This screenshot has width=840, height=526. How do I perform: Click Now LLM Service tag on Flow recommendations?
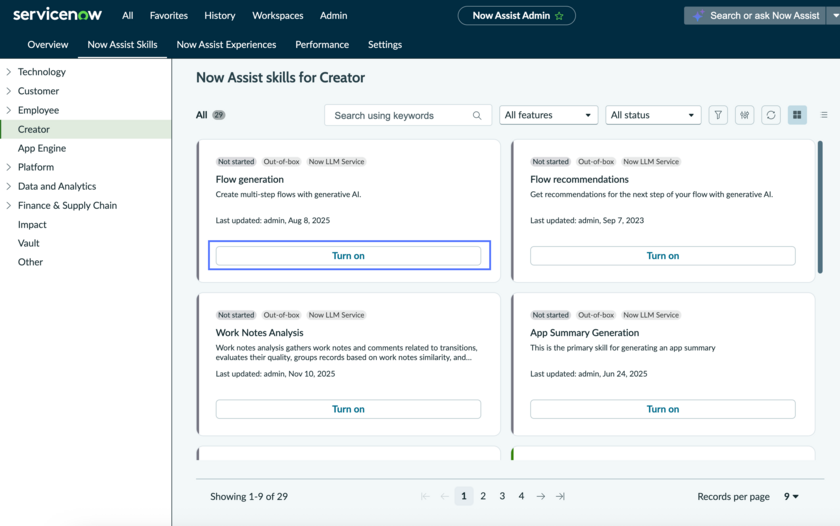tap(651, 162)
